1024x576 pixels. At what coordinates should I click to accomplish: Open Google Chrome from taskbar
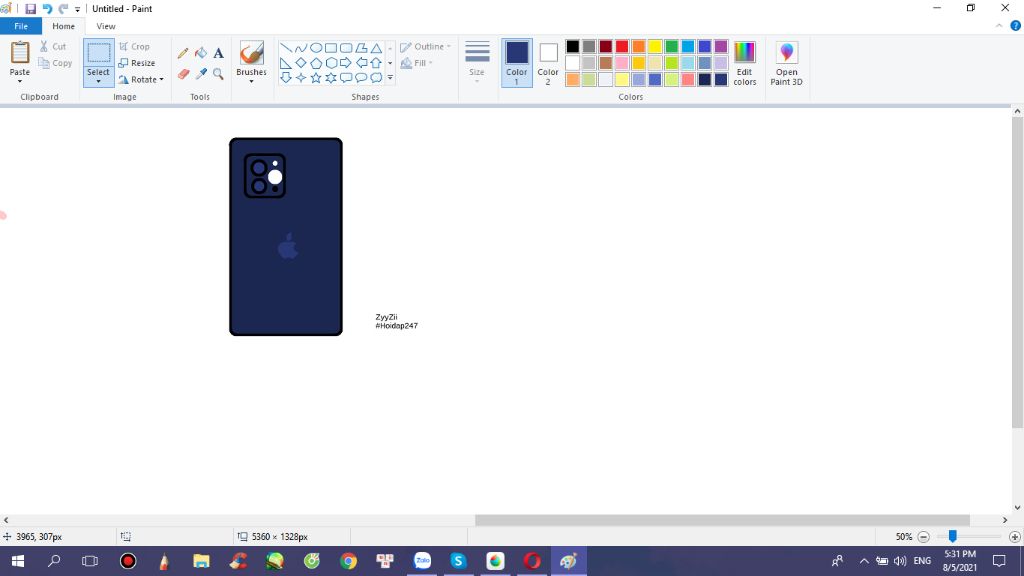coord(349,561)
